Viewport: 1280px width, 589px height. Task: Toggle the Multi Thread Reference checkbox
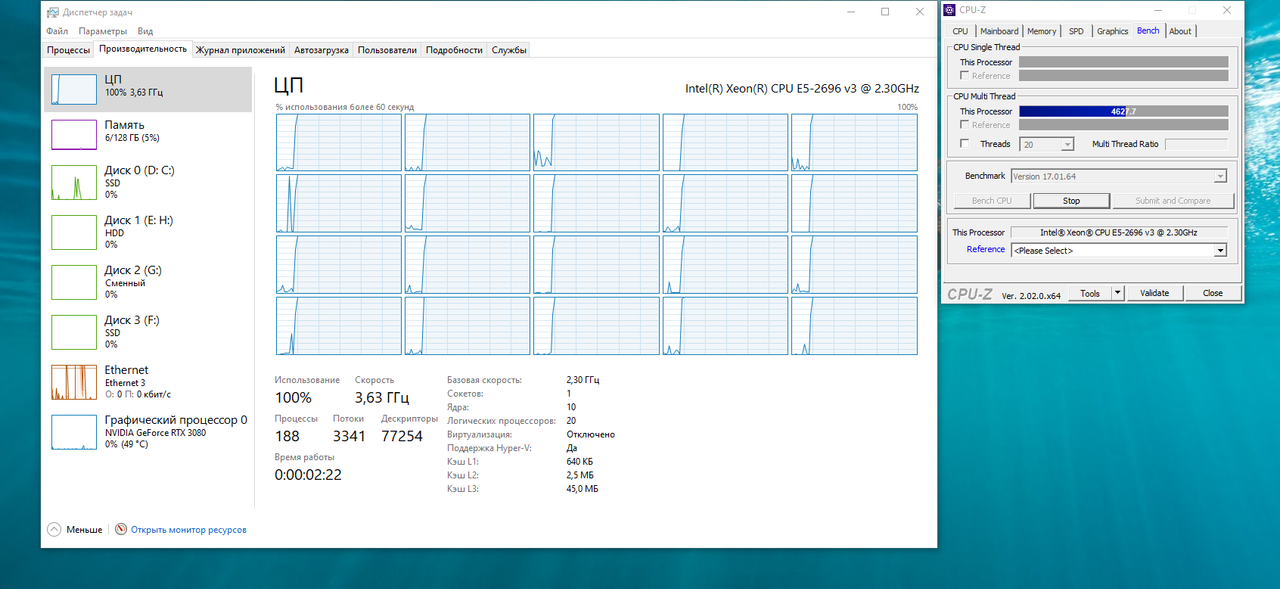pyautogui.click(x=964, y=125)
